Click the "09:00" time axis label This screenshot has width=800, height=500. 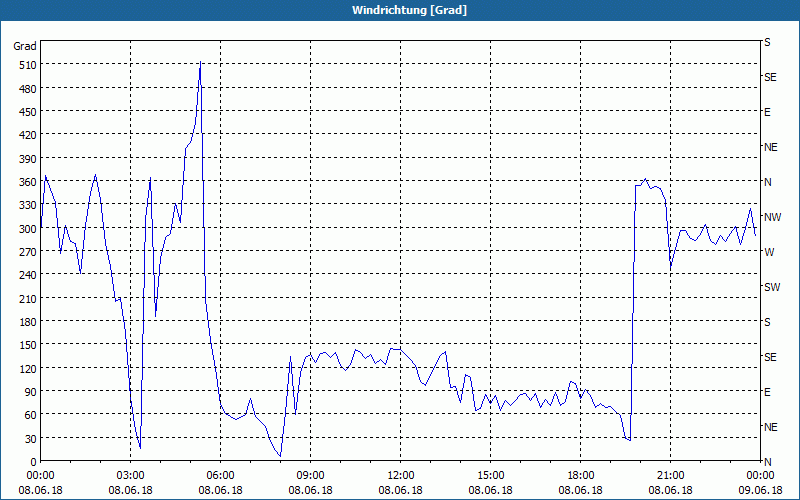(x=310, y=476)
